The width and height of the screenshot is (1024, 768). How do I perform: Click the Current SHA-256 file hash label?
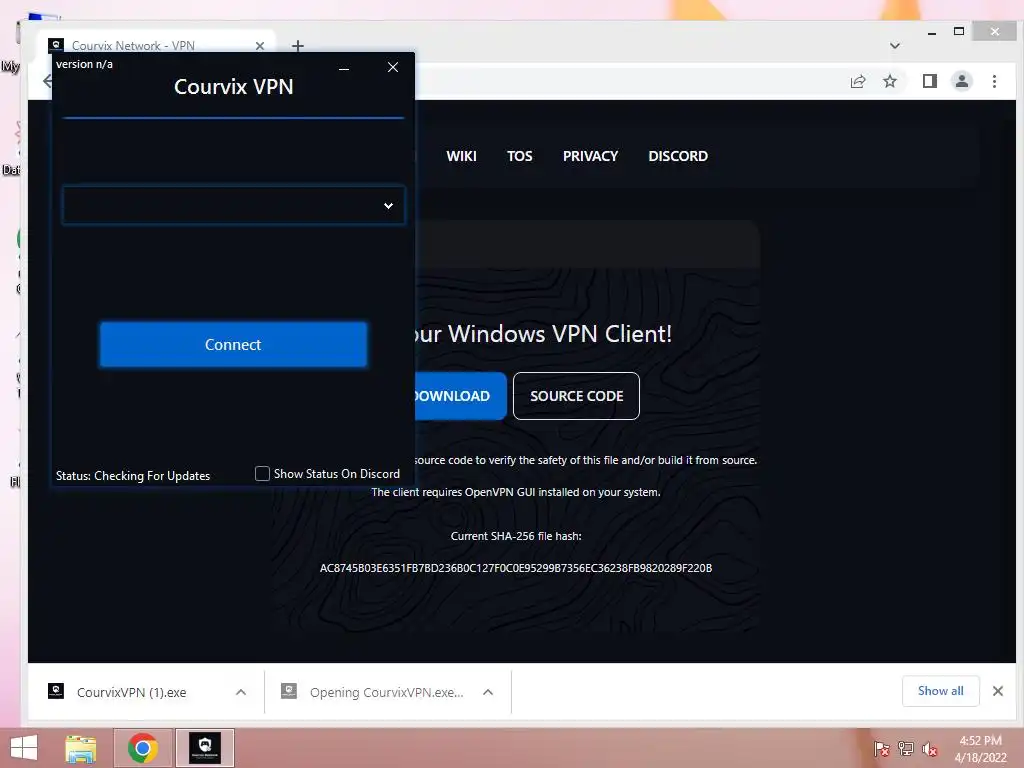pyautogui.click(x=516, y=536)
